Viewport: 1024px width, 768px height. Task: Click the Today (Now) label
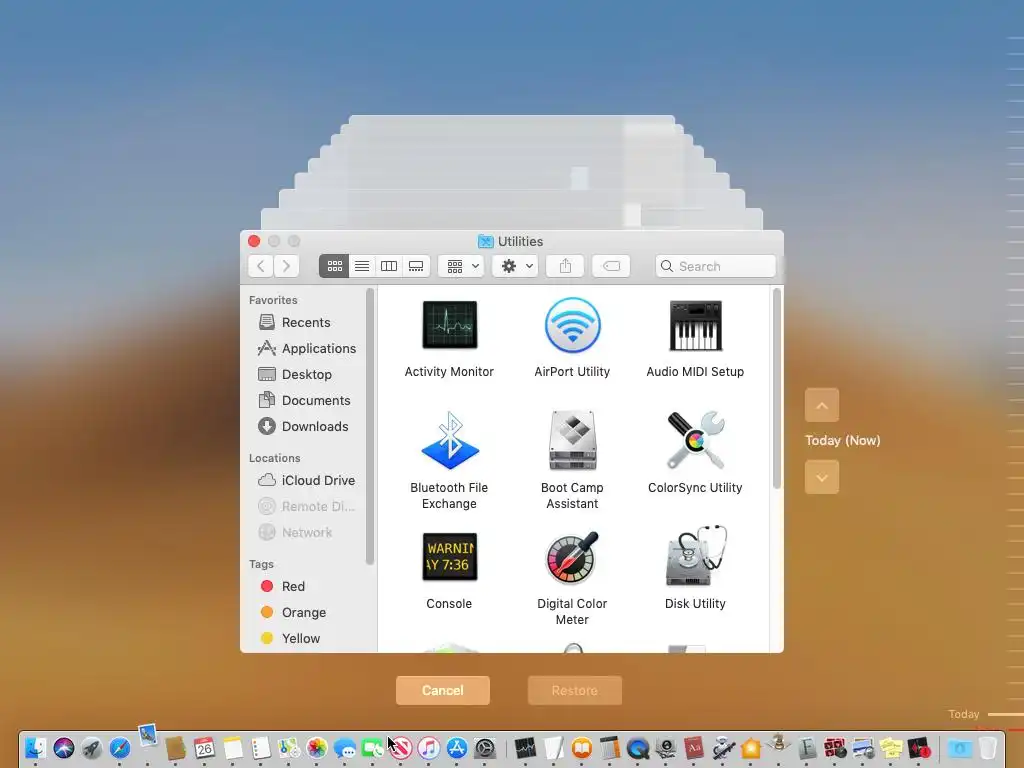click(x=842, y=440)
